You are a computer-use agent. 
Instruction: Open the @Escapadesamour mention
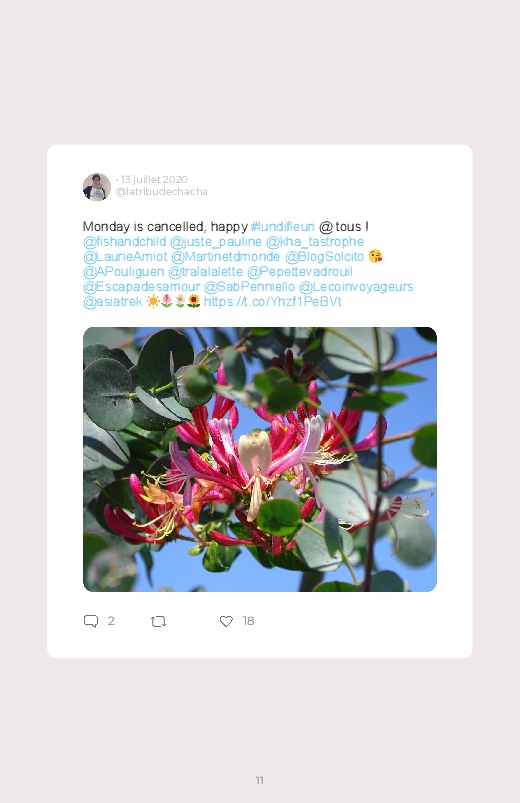point(141,287)
